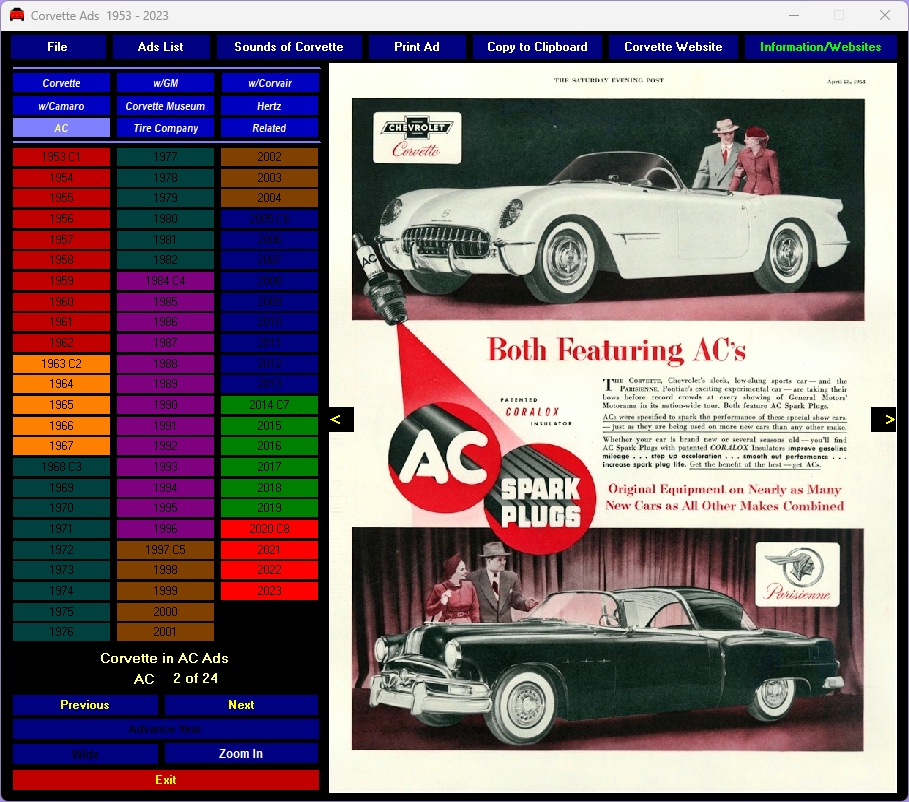
Task: Choose year 2022
Action: (x=270, y=570)
